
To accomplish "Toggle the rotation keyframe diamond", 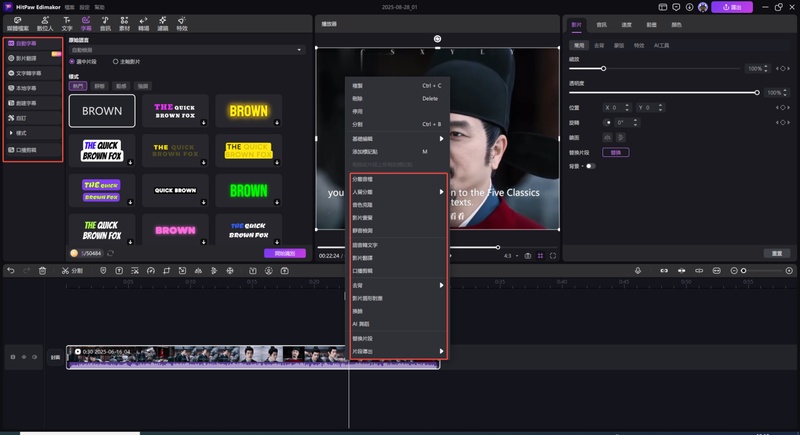I will [x=783, y=122].
